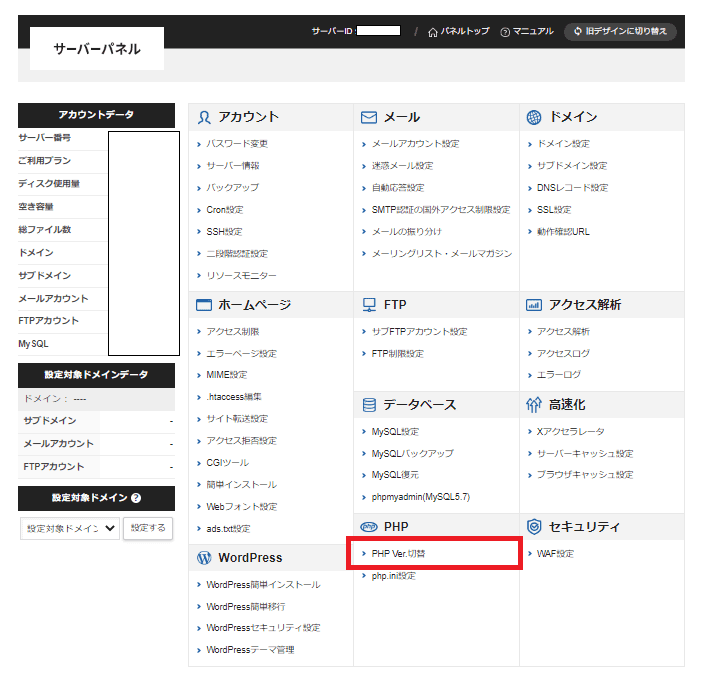Open サブドメイン設定
The height and width of the screenshot is (679, 703).
point(572,166)
